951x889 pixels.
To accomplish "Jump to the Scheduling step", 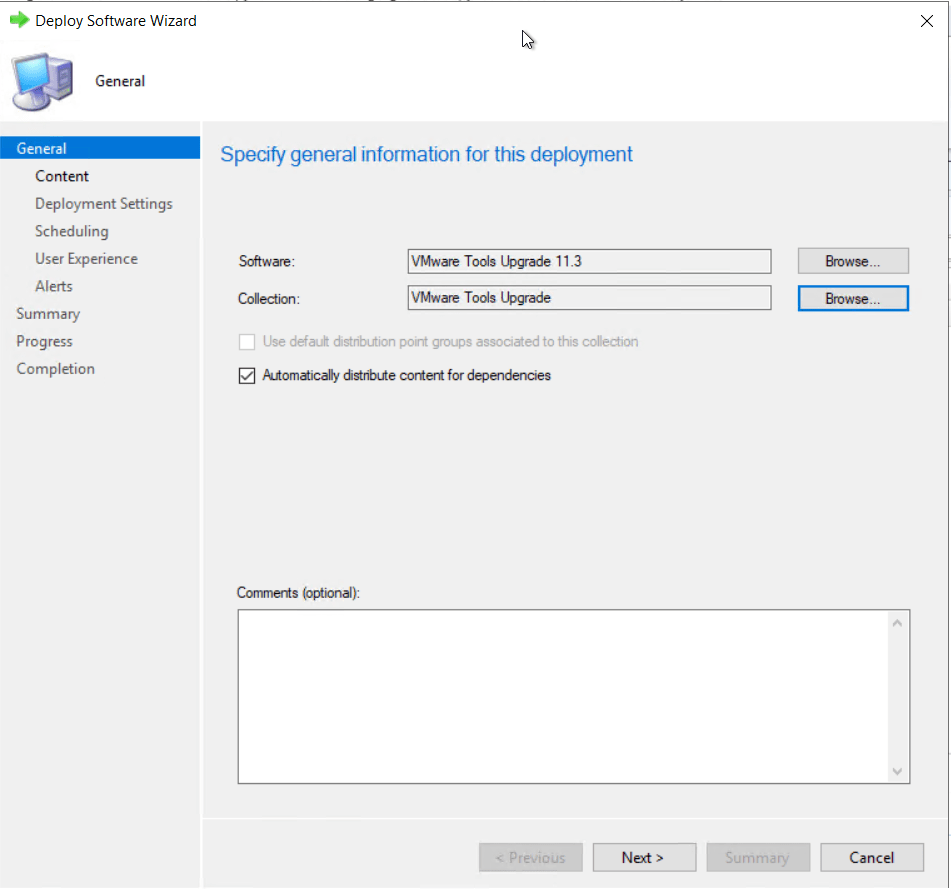I will pyautogui.click(x=71, y=231).
